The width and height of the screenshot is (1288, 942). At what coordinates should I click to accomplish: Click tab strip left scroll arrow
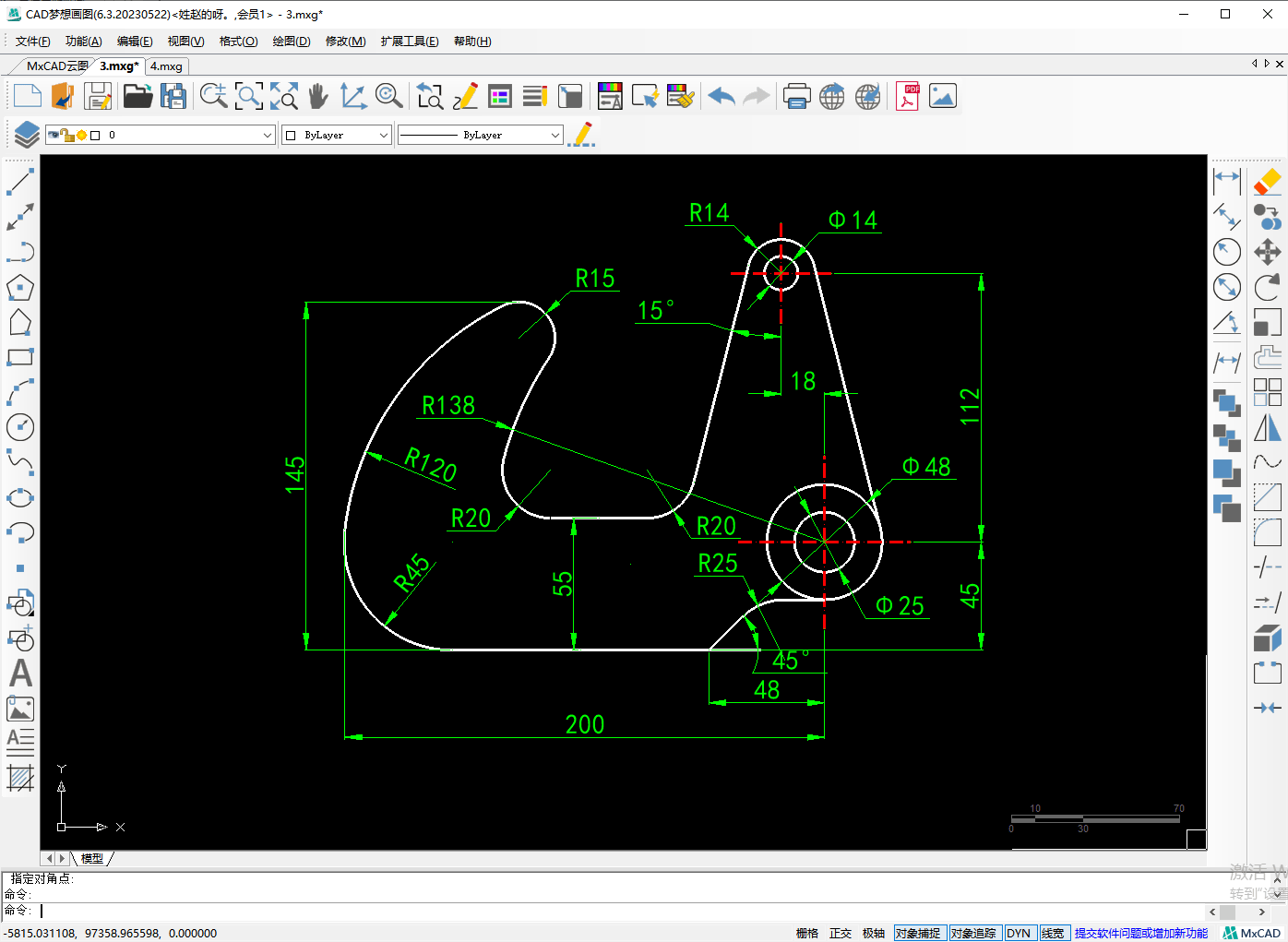point(1255,64)
